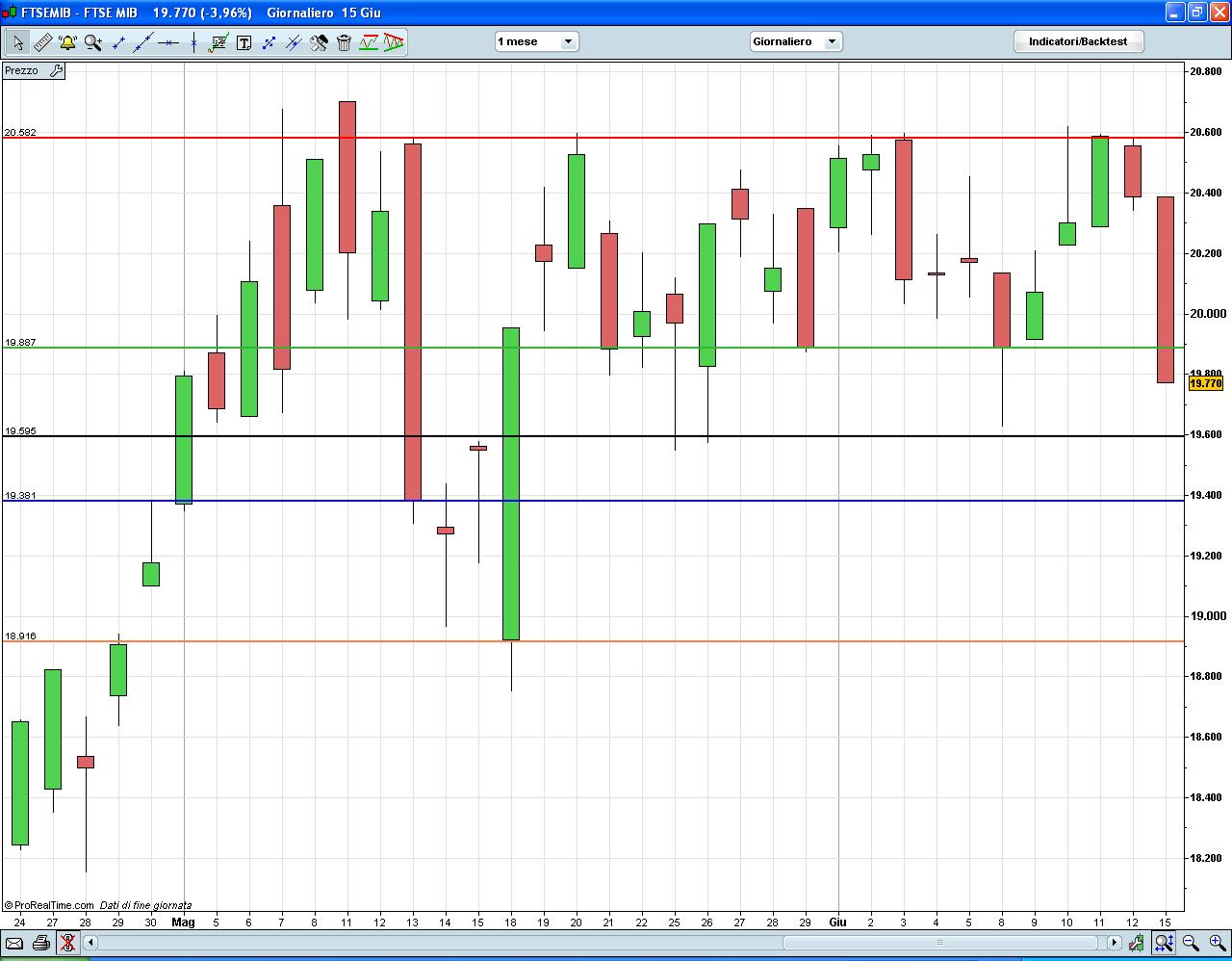Open the chart with checkmark indicator tool
1232x961 pixels.
(x=218, y=42)
